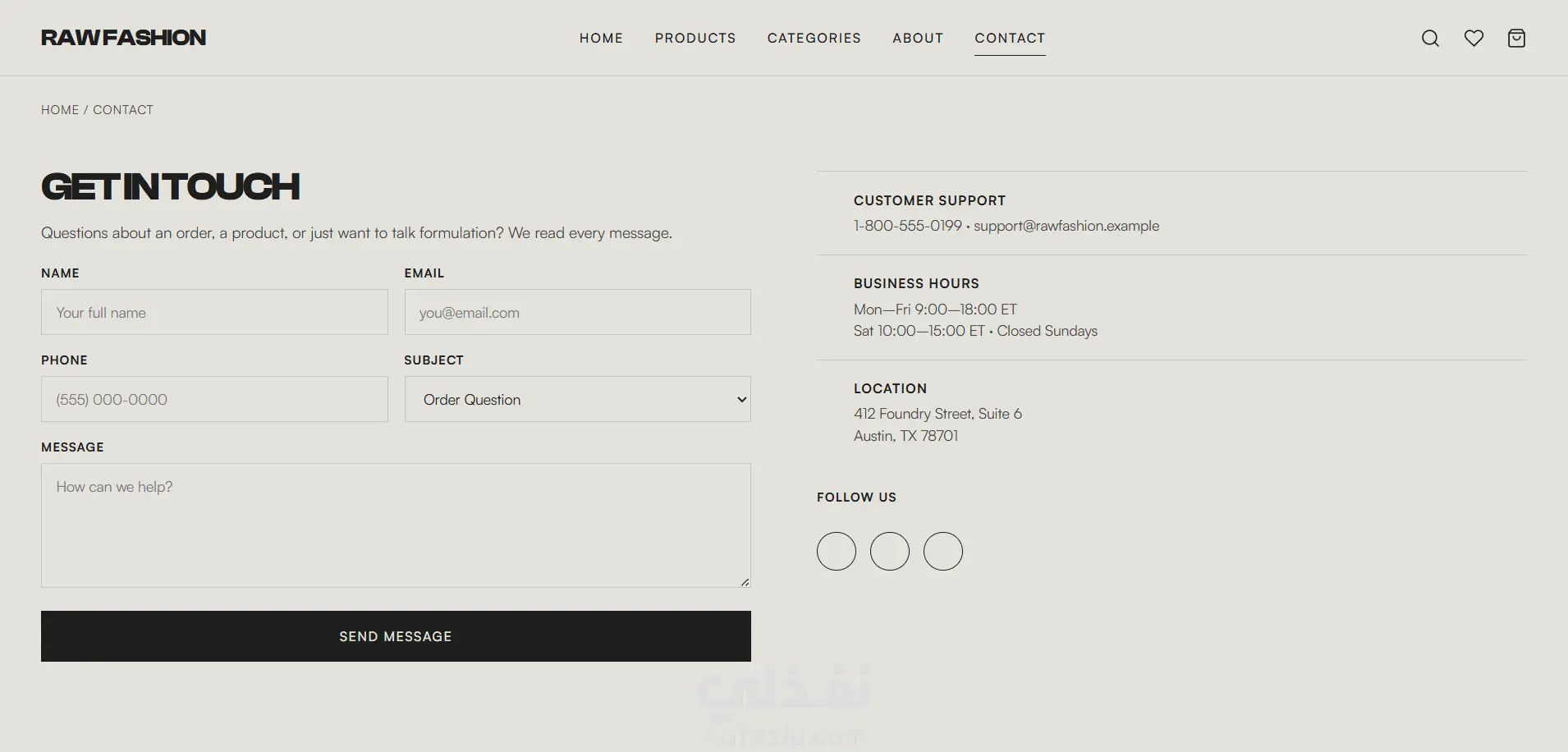This screenshot has width=1568, height=752.
Task: Click the first Follow Us social circle
Action: [x=837, y=551]
